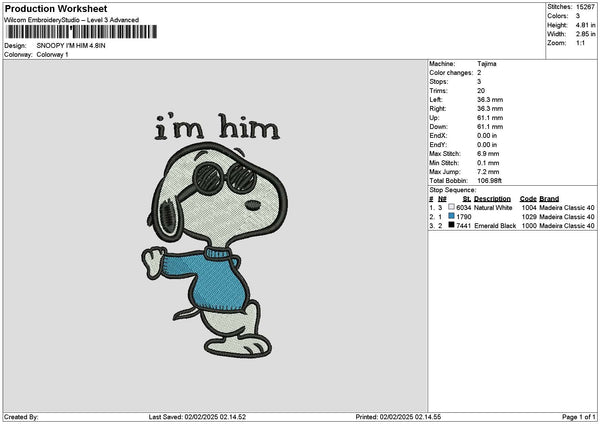This screenshot has width=600, height=424.
Task: Click the Natural White color swatch
Action: click(x=452, y=207)
